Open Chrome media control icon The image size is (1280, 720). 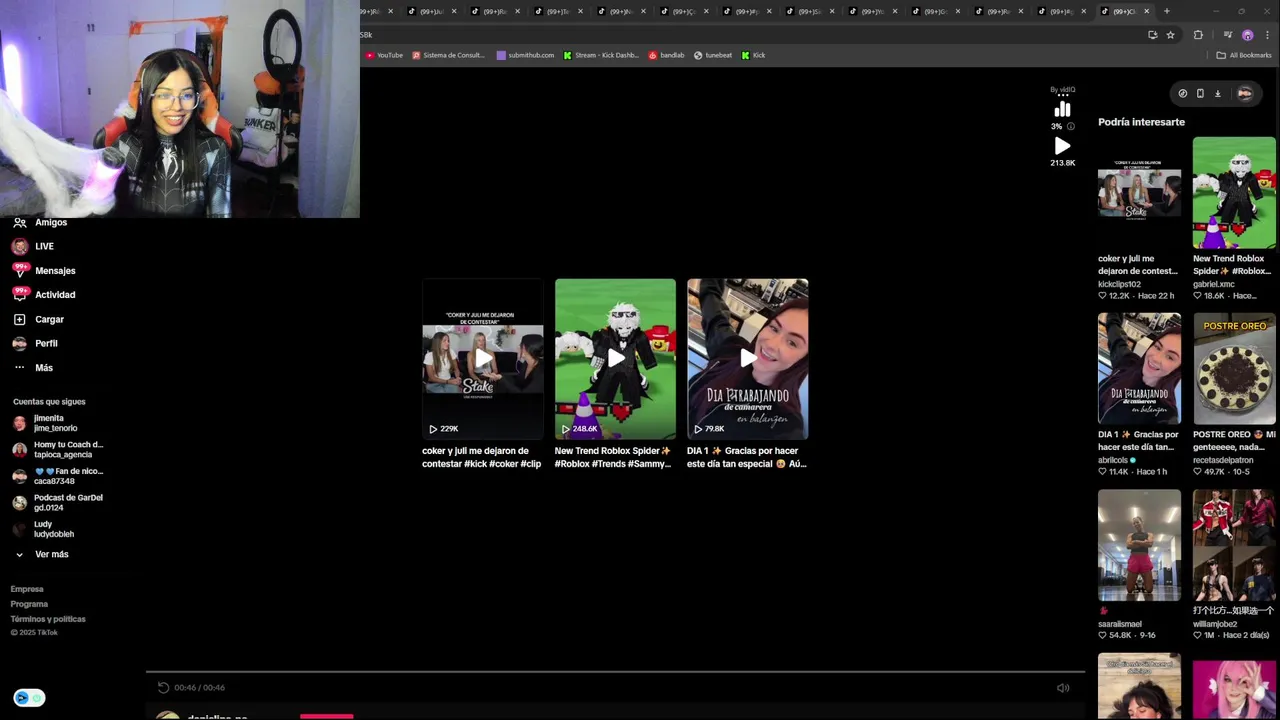click(x=1228, y=35)
